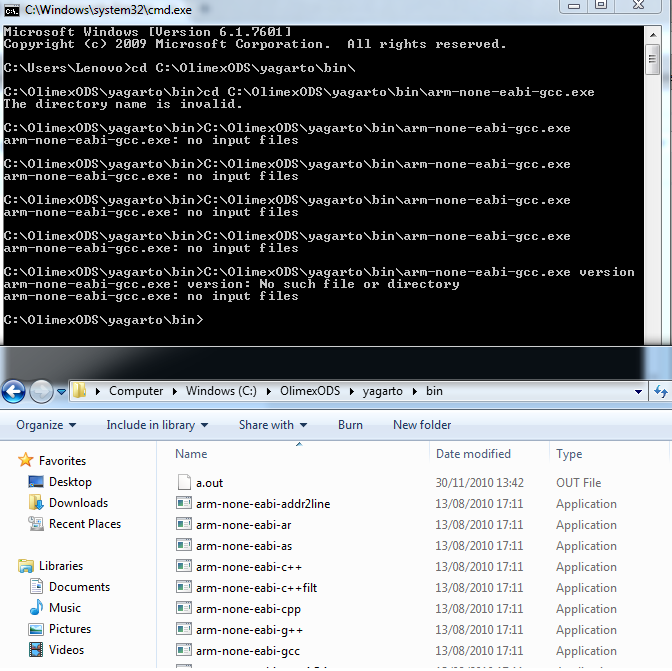This screenshot has height=671, width=672.
Task: Expand arrow after Computer in breadcrumb
Action: tap(174, 392)
